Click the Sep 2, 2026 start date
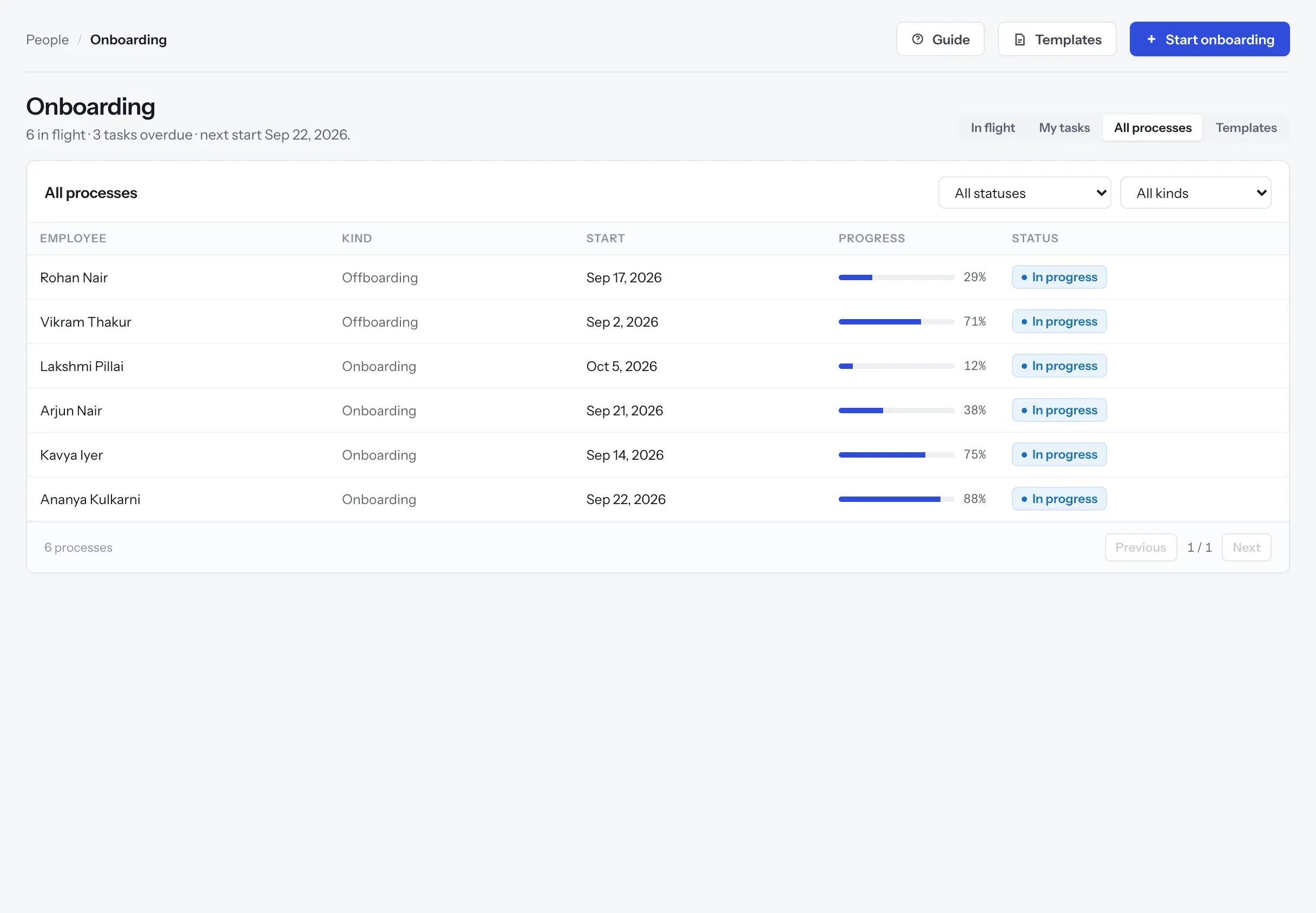 (622, 322)
